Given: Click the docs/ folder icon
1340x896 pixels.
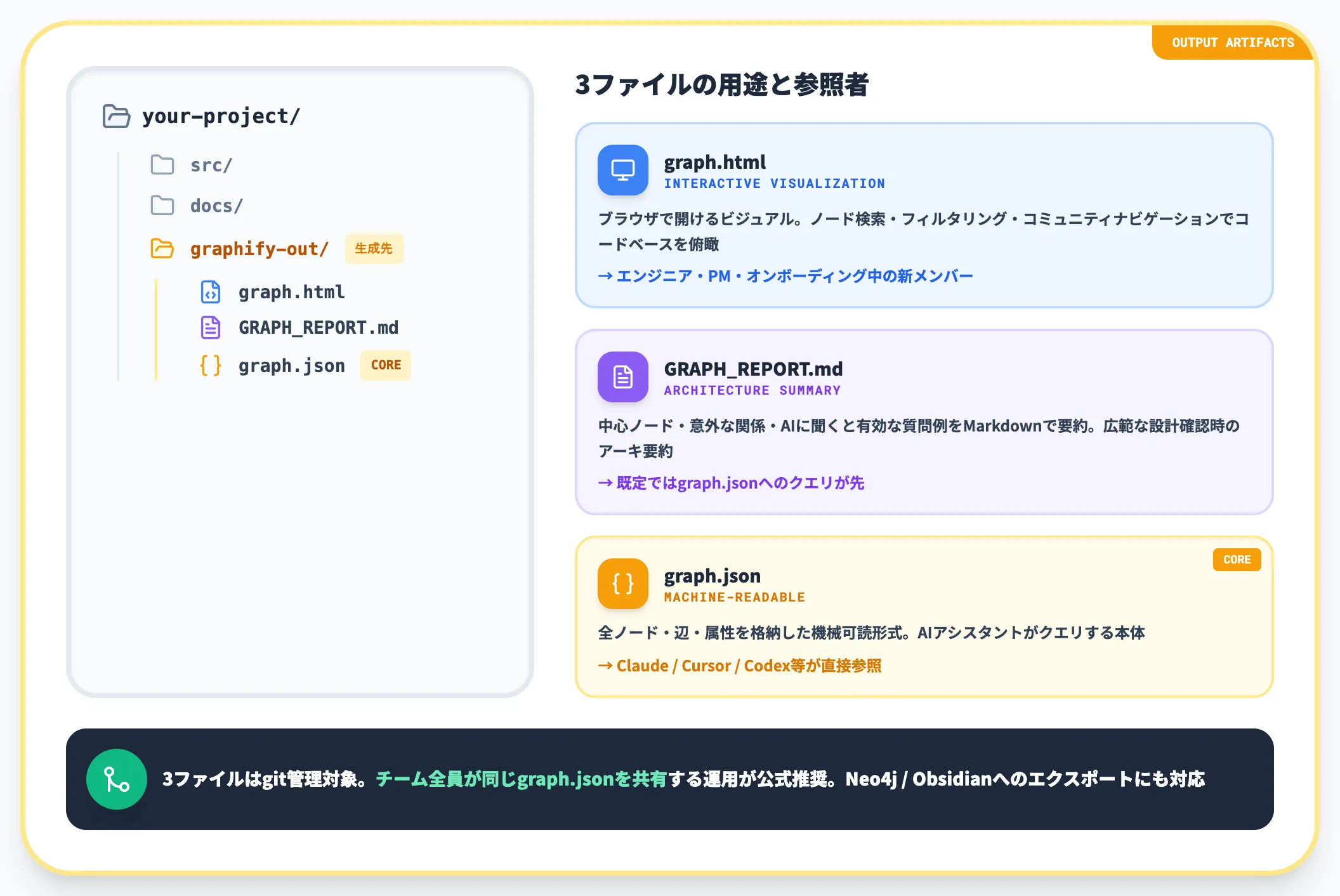Looking at the screenshot, I should click(162, 206).
